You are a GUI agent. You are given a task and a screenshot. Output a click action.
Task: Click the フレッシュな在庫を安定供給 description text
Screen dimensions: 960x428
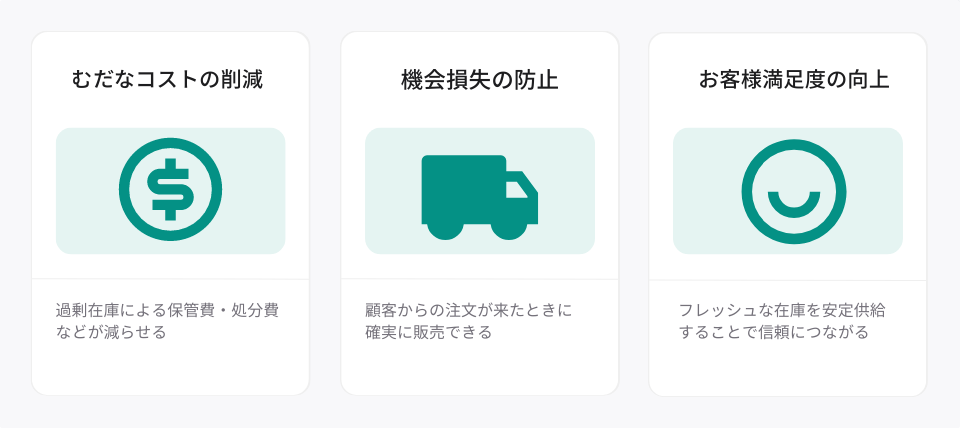click(x=782, y=310)
